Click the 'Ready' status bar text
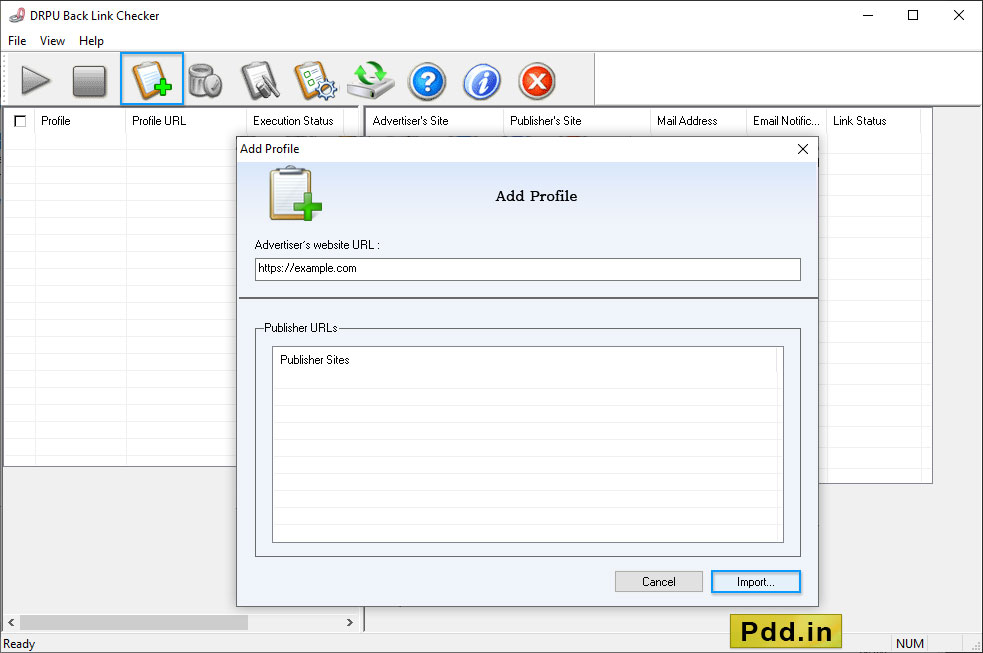Image resolution: width=983 pixels, height=653 pixels. (x=19, y=644)
